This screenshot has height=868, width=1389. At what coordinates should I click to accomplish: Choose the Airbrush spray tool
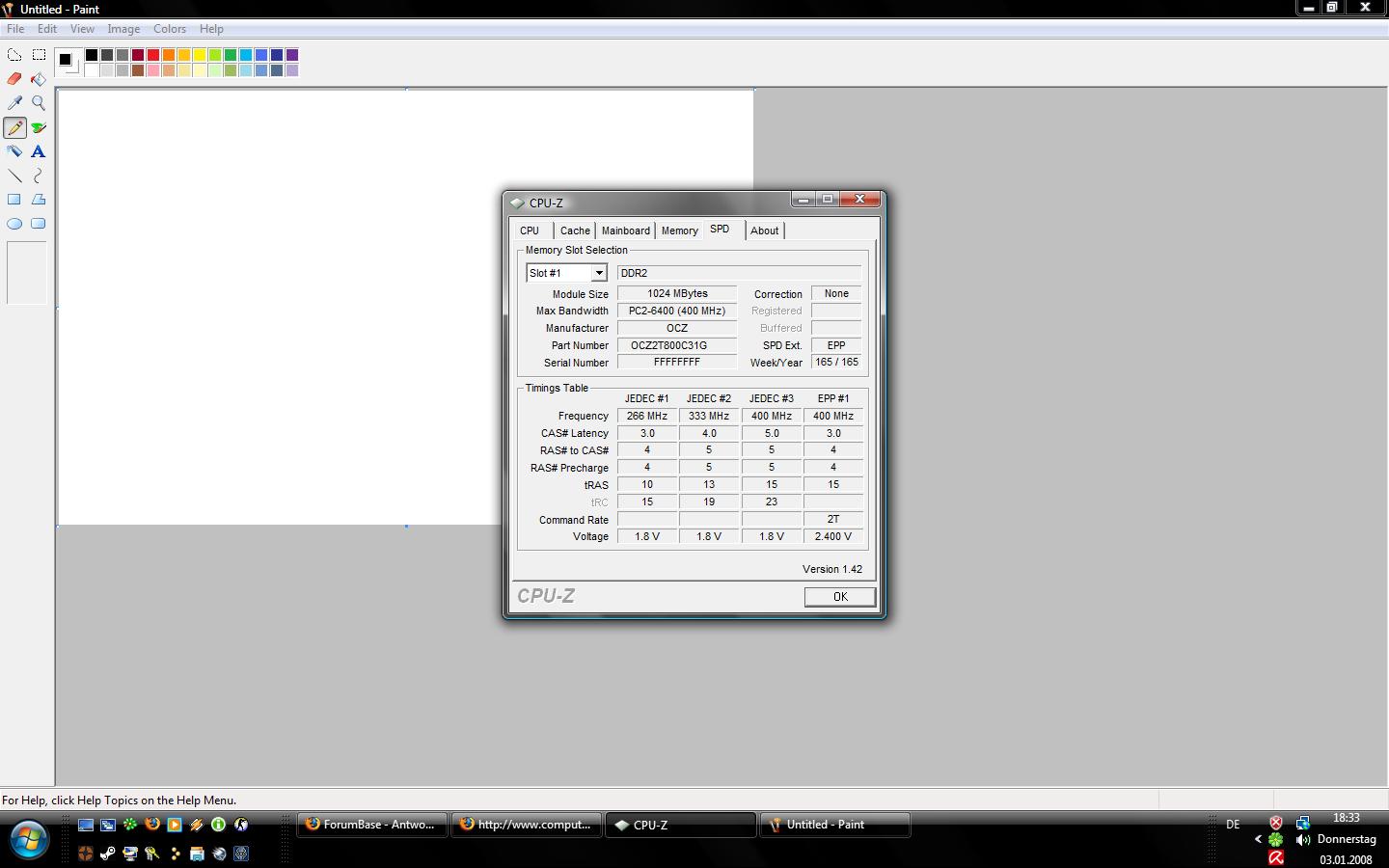14,151
